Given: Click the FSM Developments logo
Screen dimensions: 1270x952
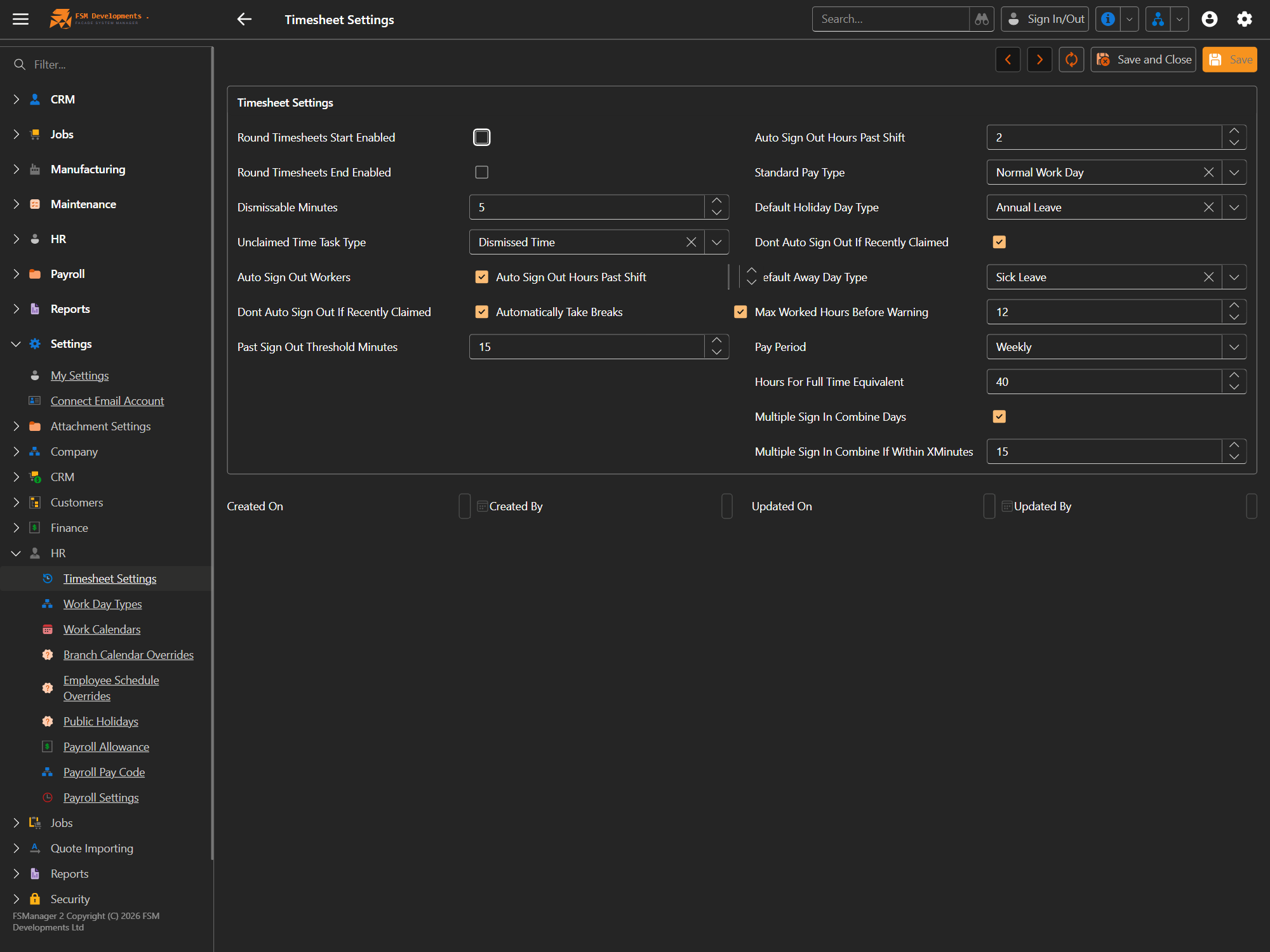Looking at the screenshot, I should coord(98,19).
